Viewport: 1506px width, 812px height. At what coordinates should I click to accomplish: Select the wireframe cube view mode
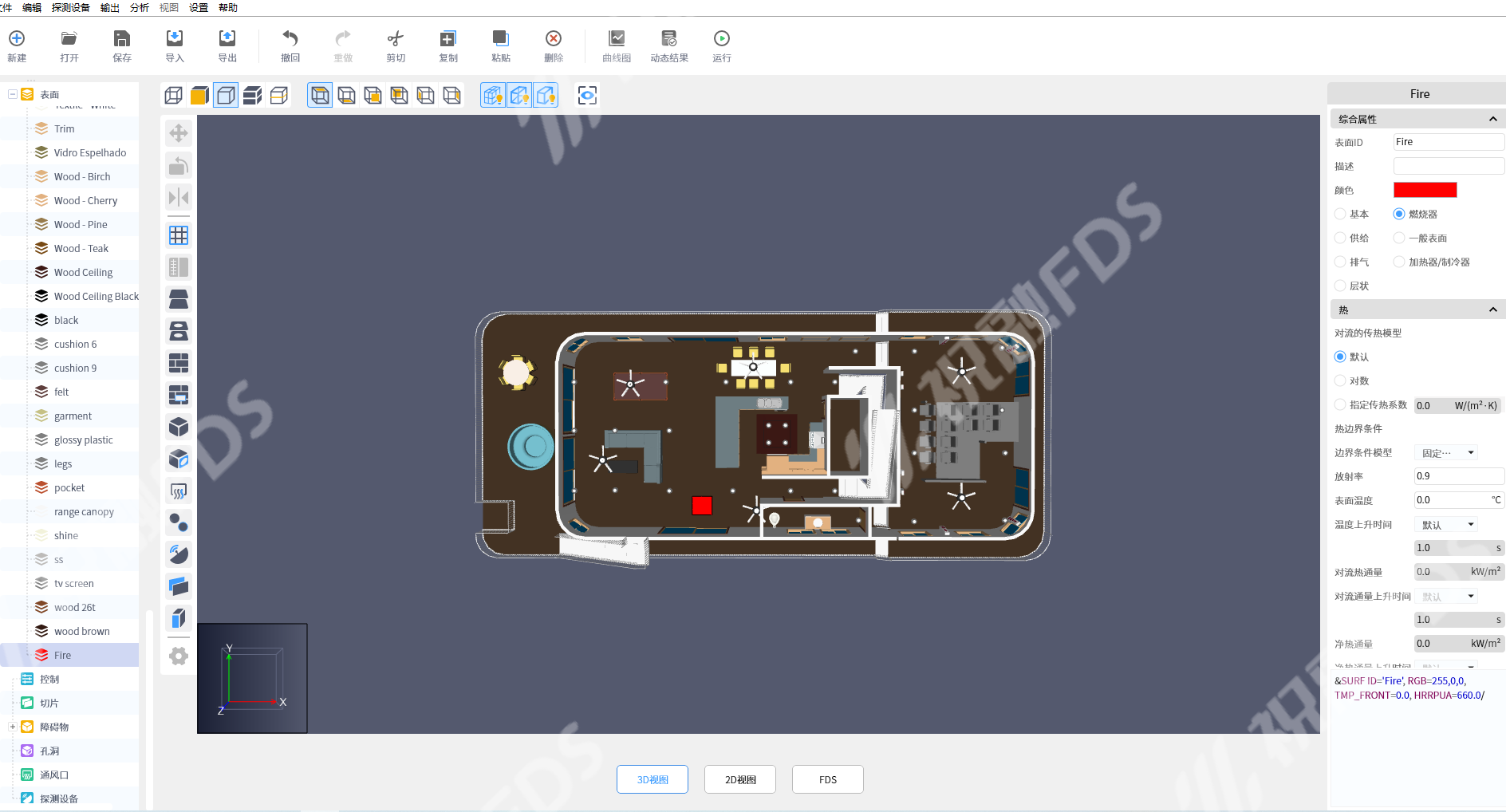click(173, 96)
